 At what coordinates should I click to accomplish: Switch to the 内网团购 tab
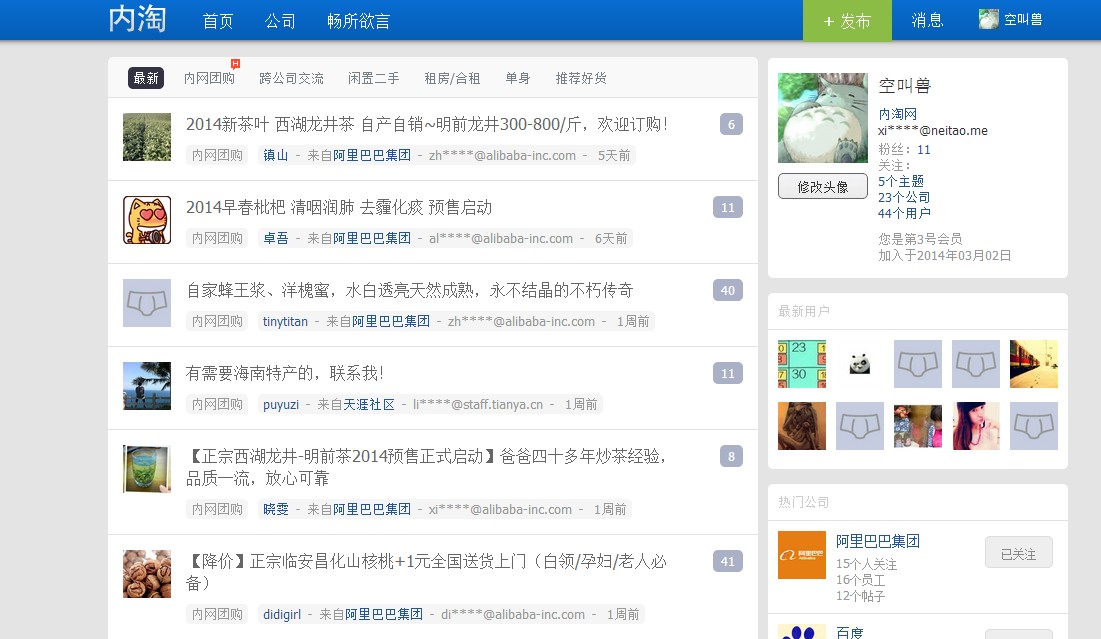point(209,78)
